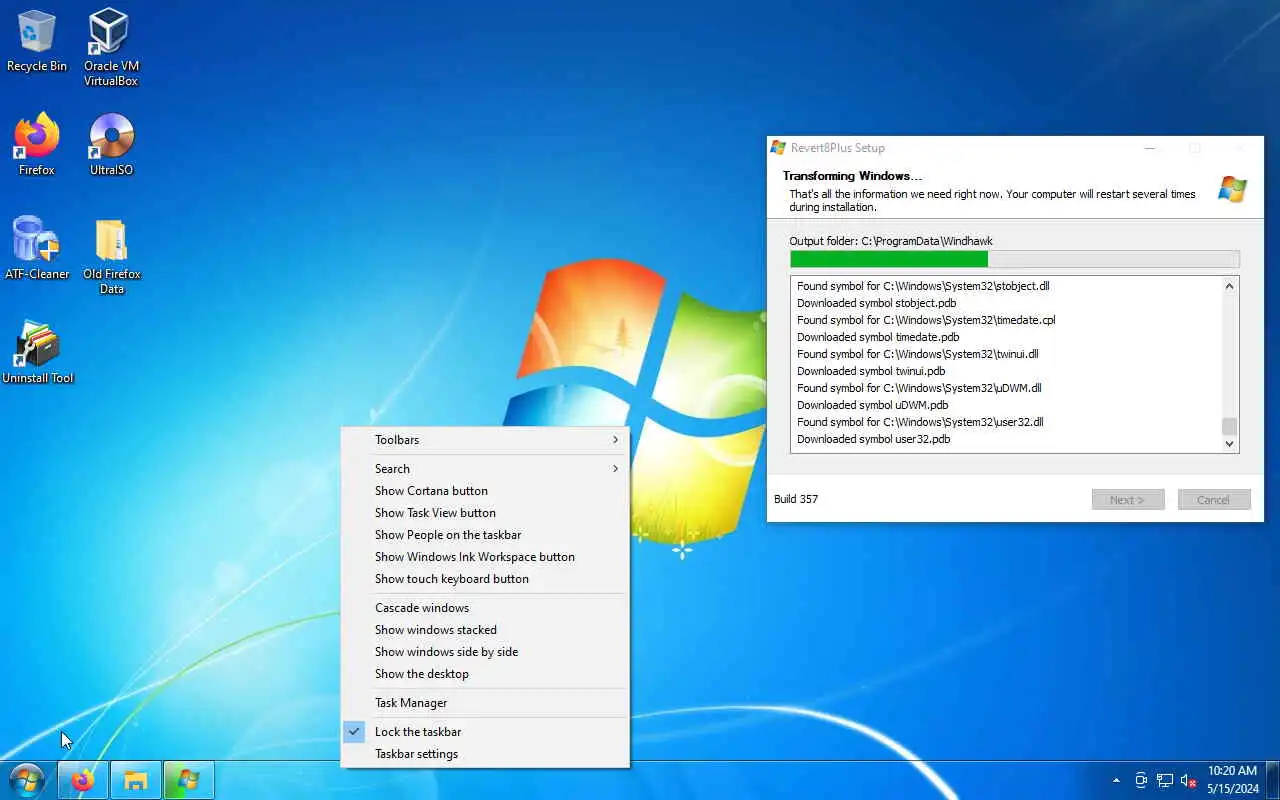Choose Show Windows Ink Workspace button

pyautogui.click(x=485, y=557)
